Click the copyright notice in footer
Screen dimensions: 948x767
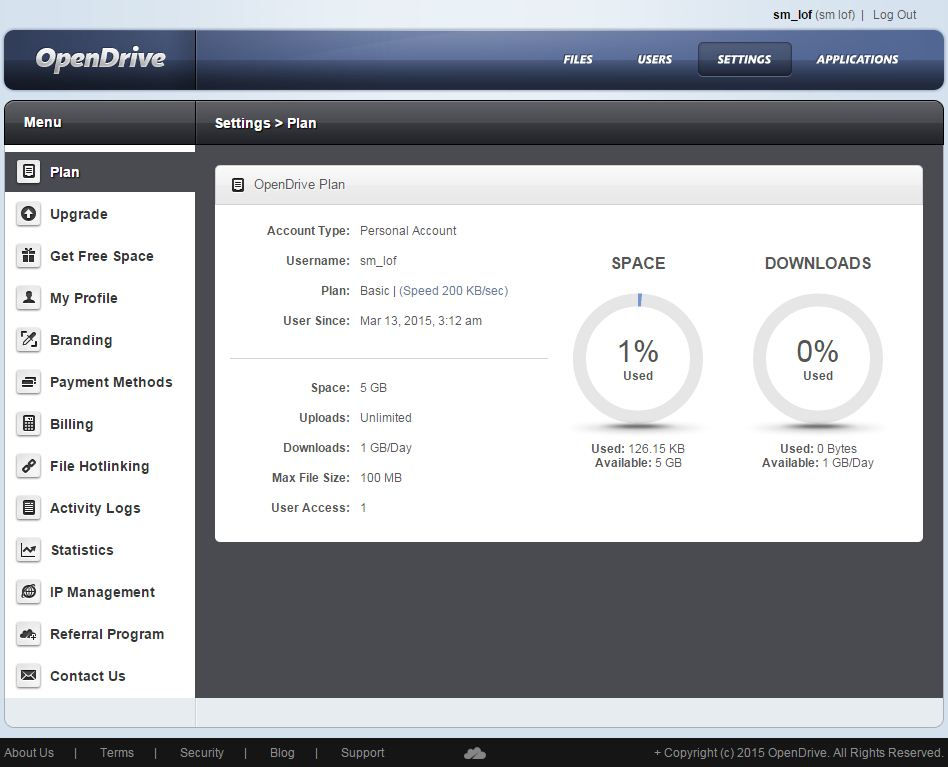(798, 752)
